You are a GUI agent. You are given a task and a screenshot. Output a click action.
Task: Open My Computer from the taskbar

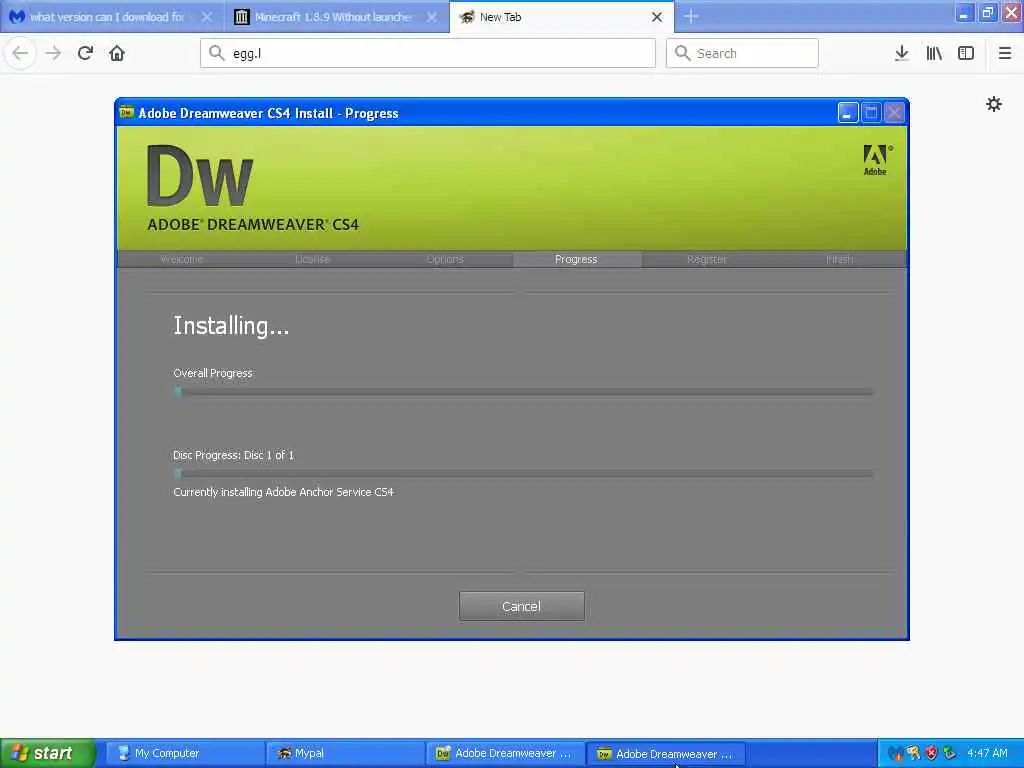(184, 753)
